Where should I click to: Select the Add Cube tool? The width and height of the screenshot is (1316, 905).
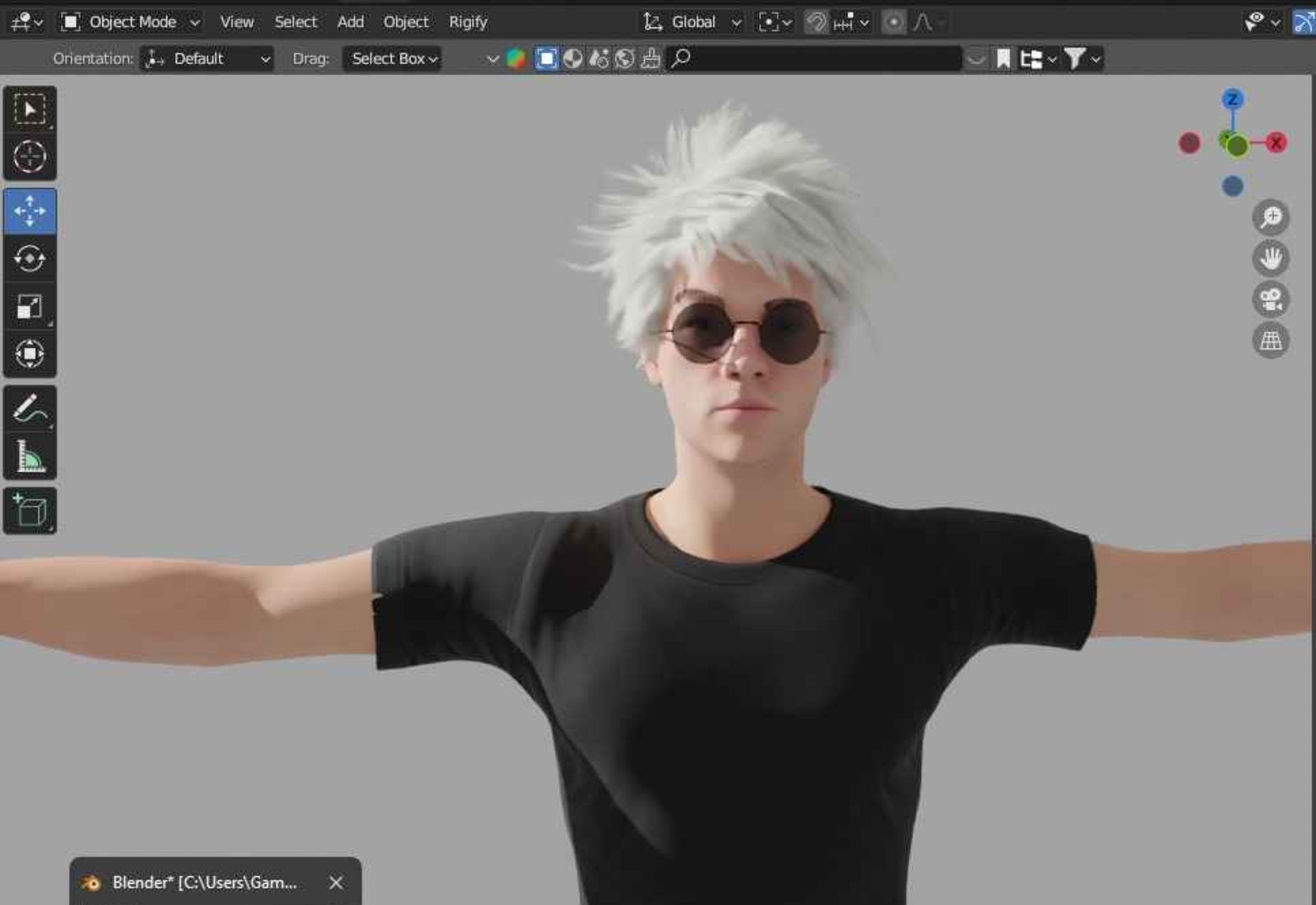(x=30, y=510)
